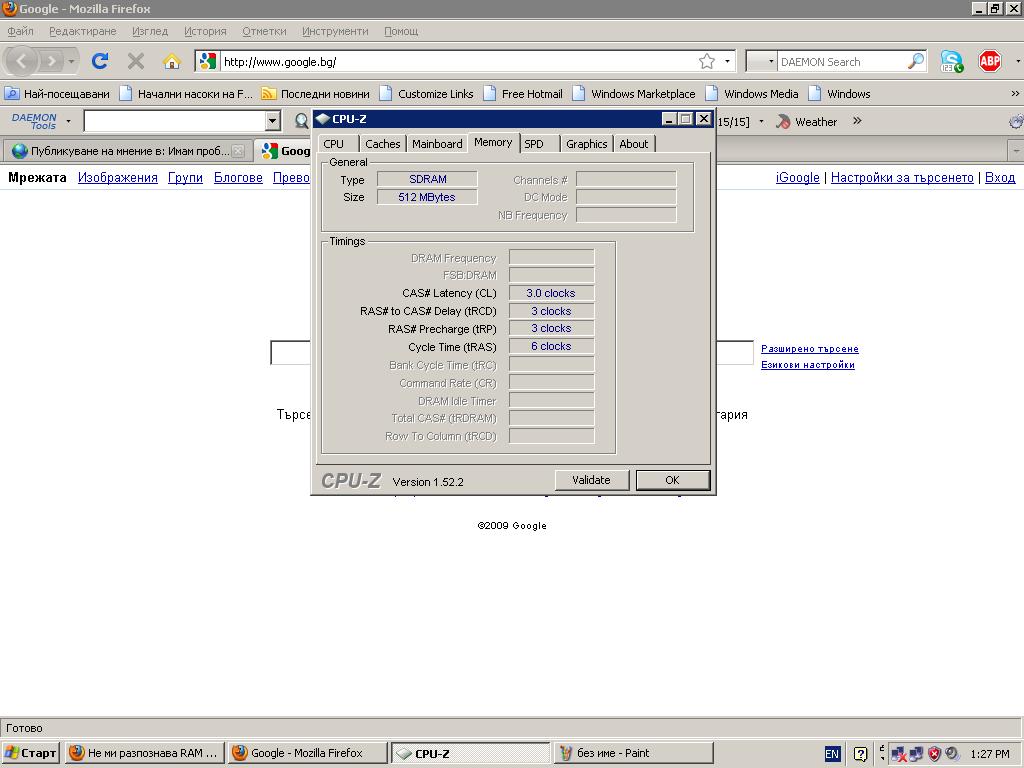Click the EN language indicator in tray
The width and height of the screenshot is (1024, 768).
click(832, 754)
